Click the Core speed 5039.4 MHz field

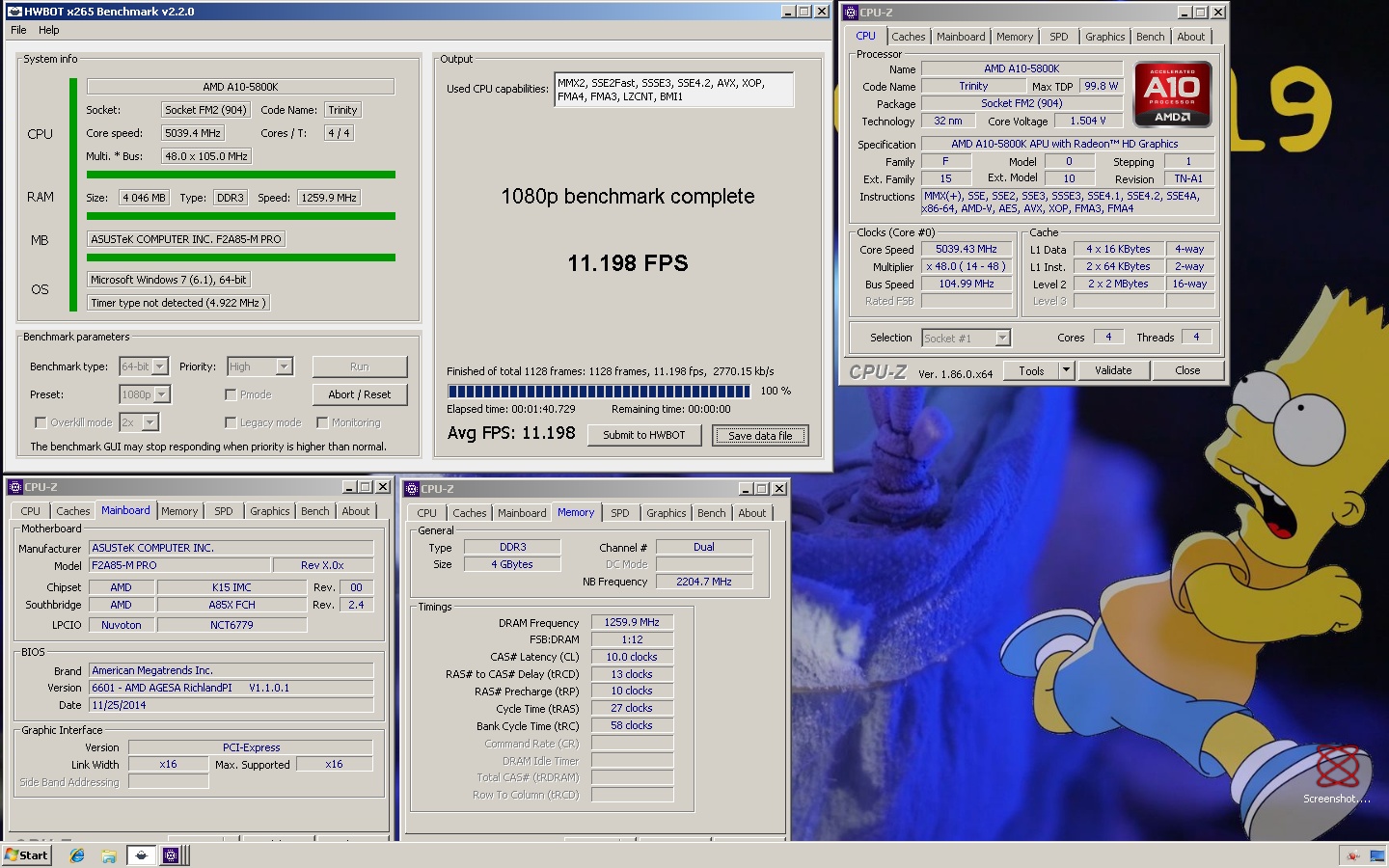coord(193,133)
